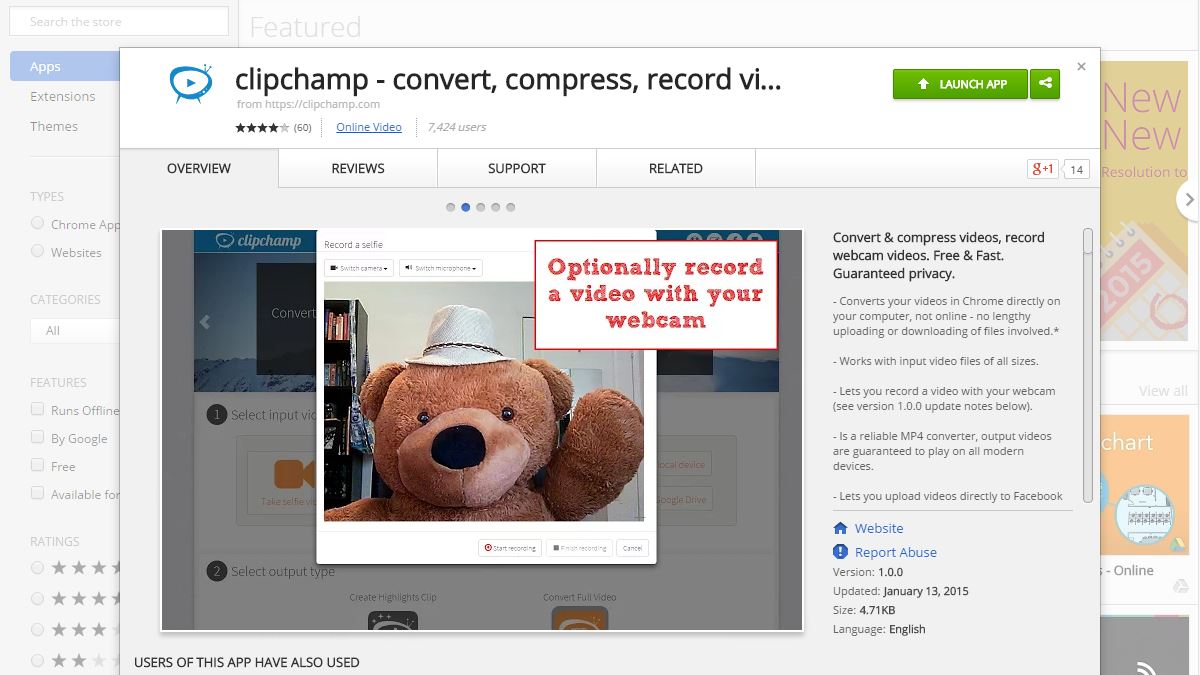The width and height of the screenshot is (1200, 675).
Task: Select Themes in the store sidebar
Action: tap(54, 126)
